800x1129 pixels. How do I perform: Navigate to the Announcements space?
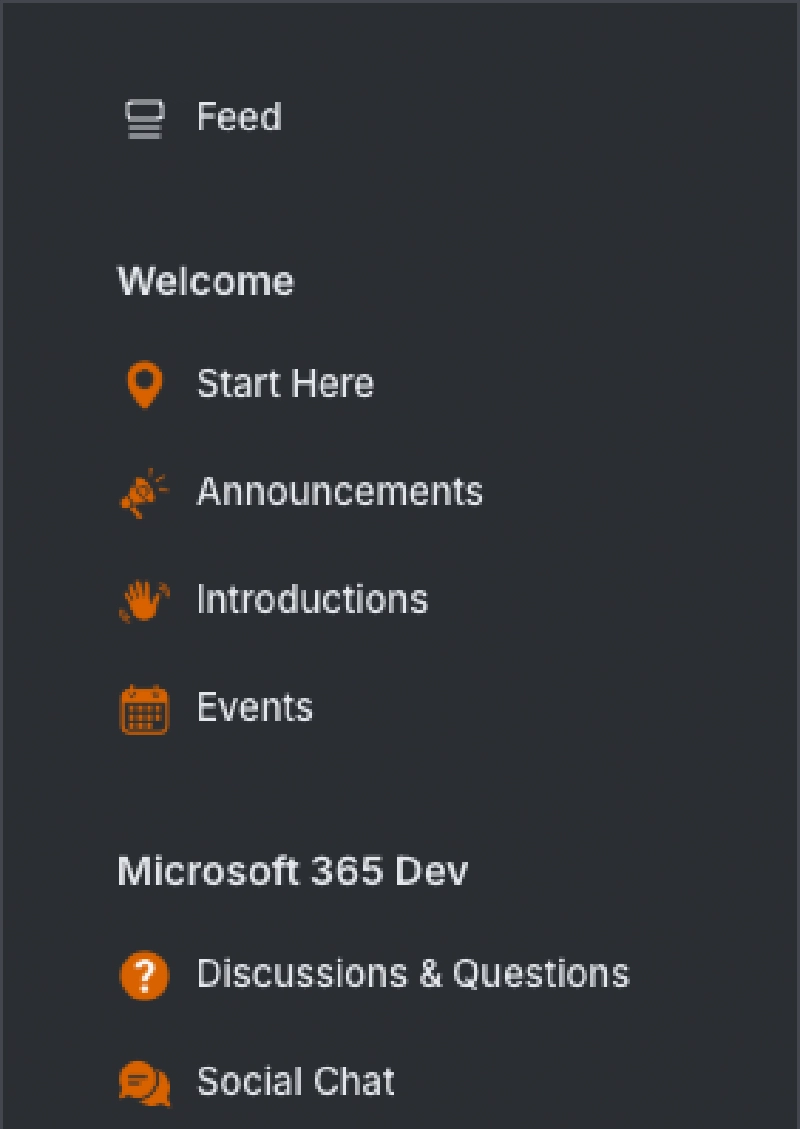pos(339,492)
